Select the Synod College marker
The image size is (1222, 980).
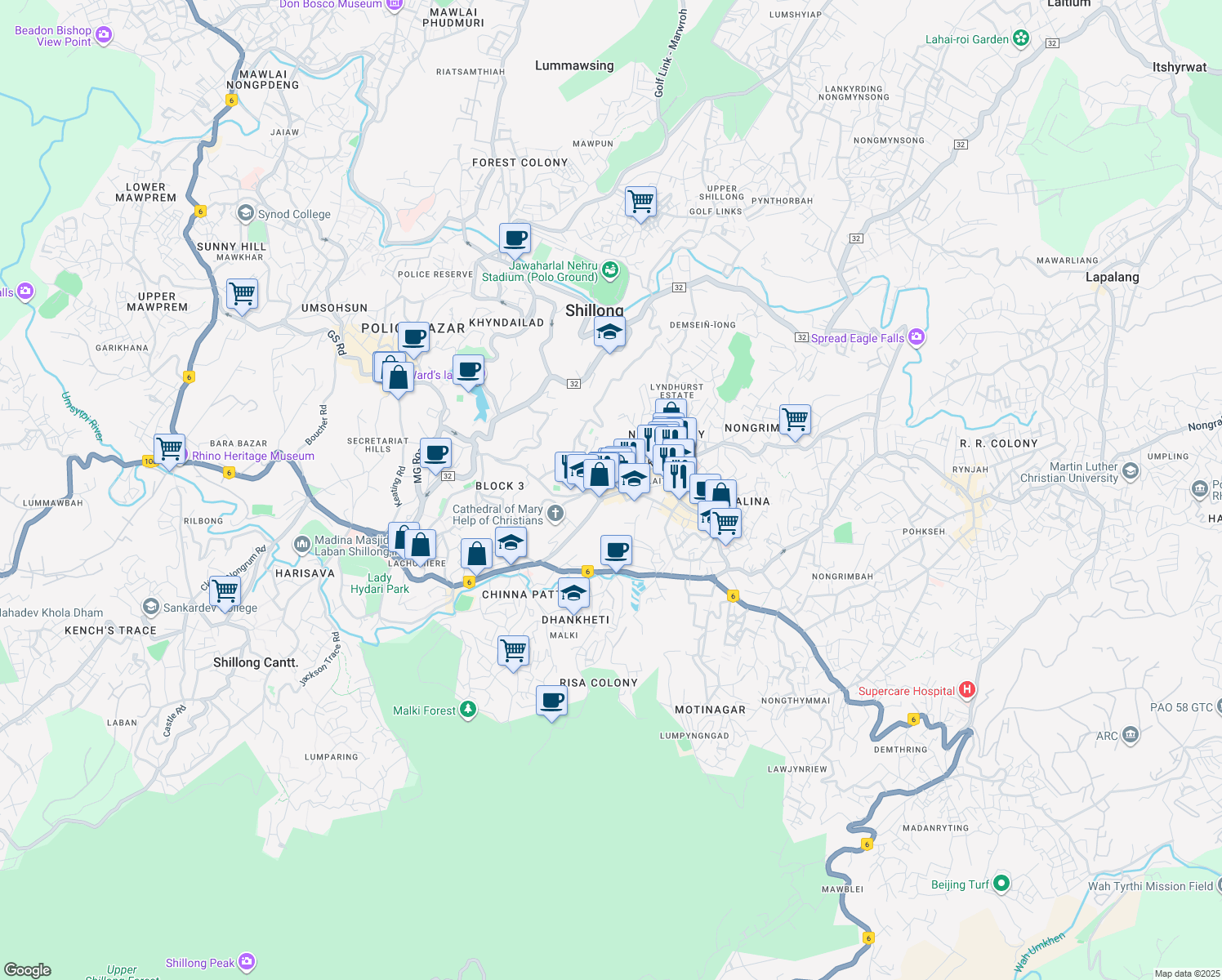click(x=244, y=213)
